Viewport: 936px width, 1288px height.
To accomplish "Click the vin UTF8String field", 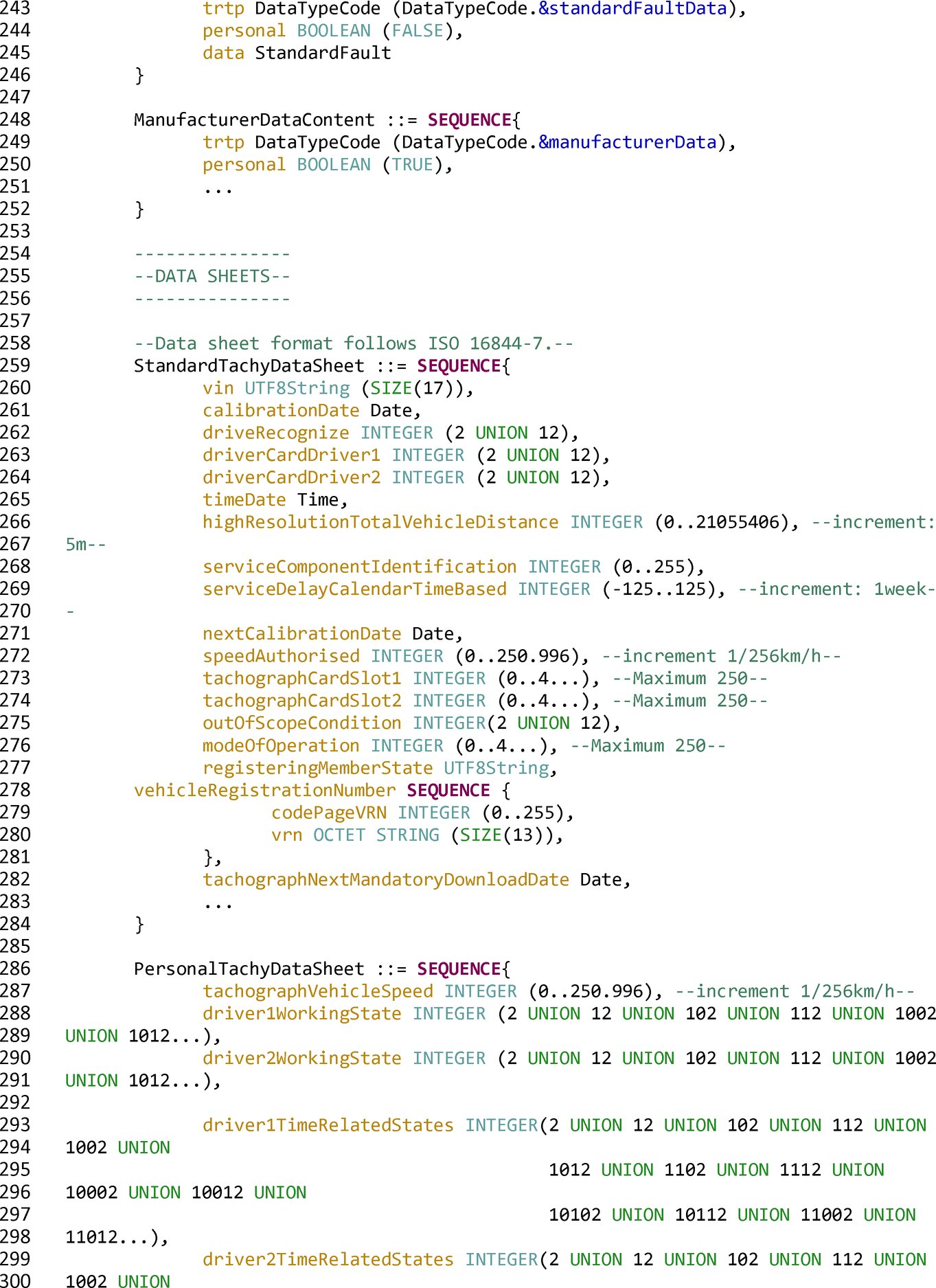I will tap(338, 389).
